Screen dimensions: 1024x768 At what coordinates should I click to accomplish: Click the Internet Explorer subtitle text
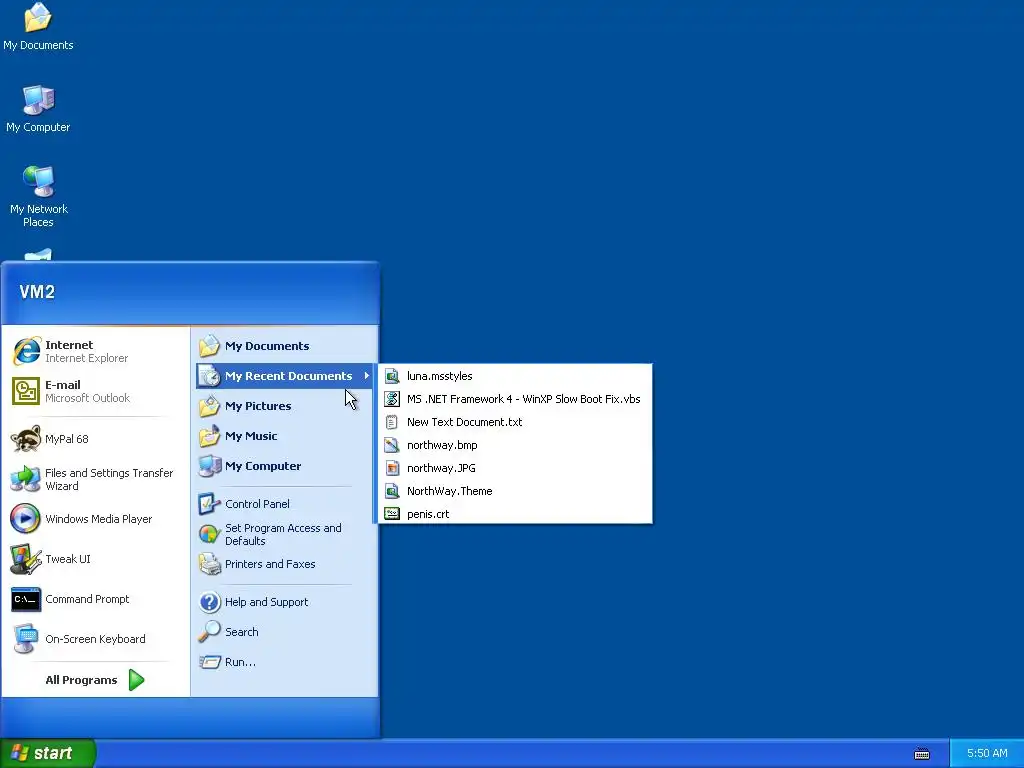click(86, 359)
